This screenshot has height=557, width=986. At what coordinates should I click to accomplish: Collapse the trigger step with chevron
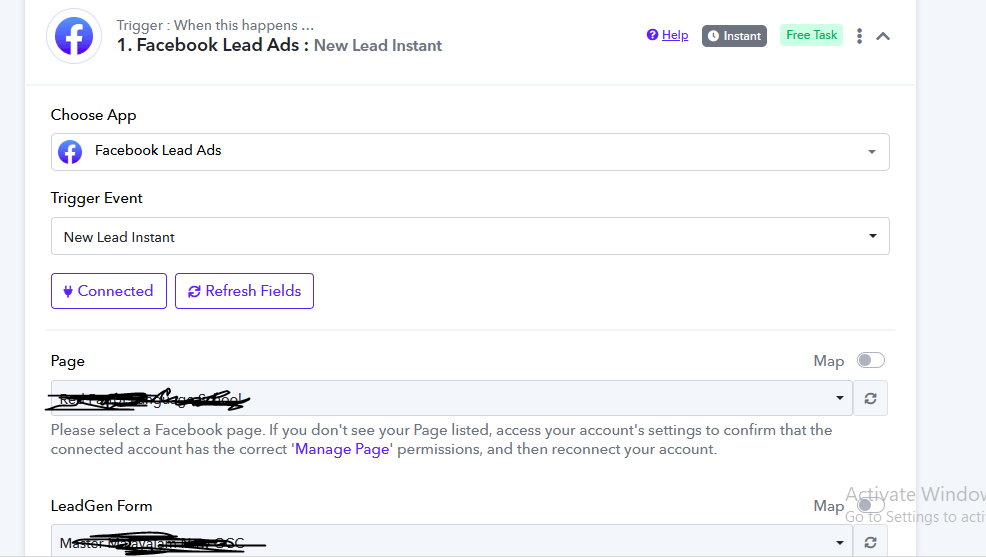(883, 36)
